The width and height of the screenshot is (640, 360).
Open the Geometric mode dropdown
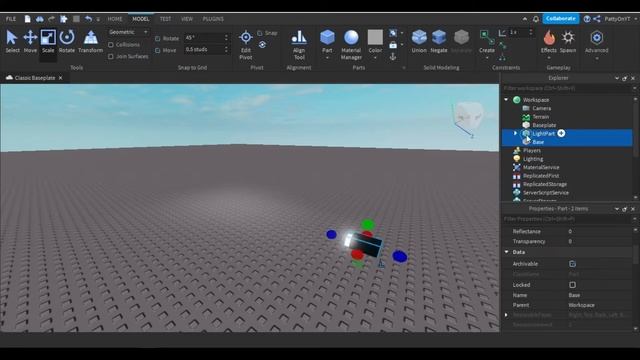(128, 32)
